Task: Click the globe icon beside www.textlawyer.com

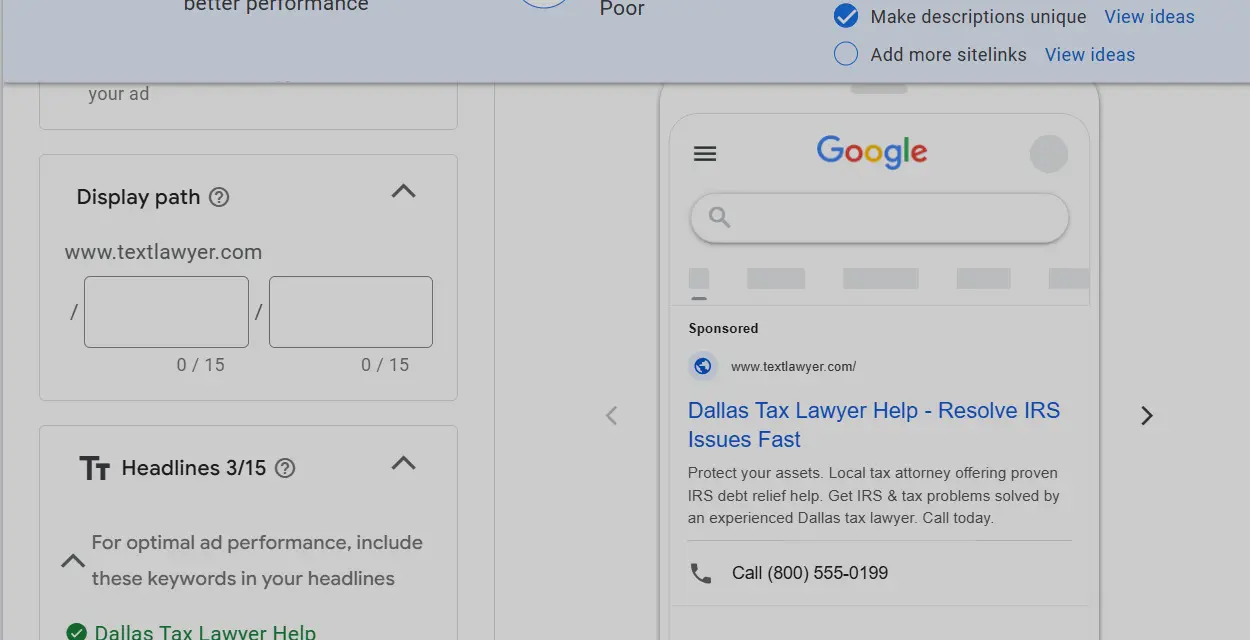Action: [703, 366]
